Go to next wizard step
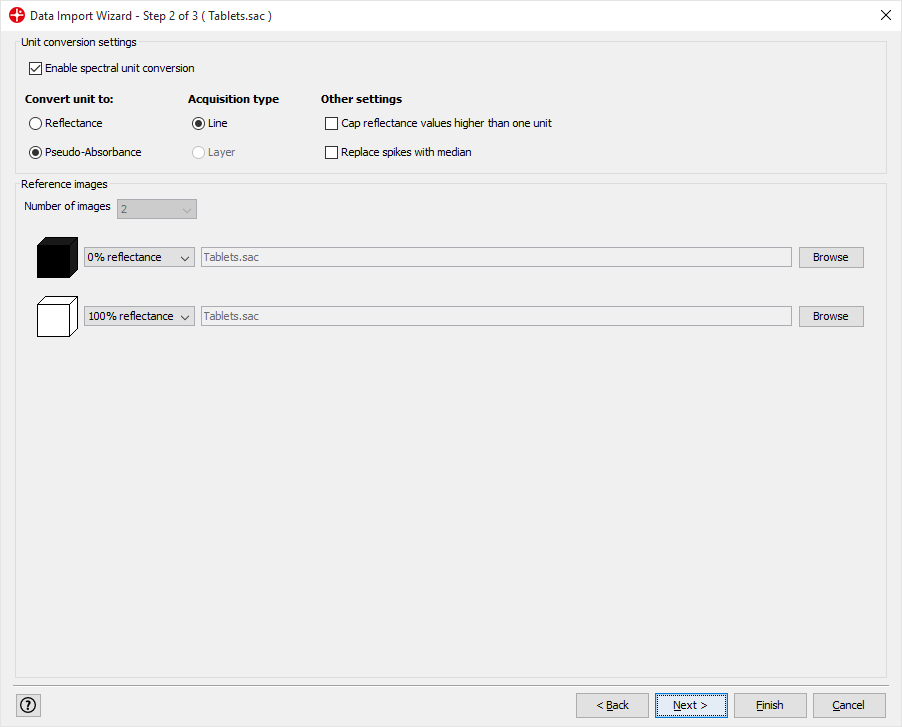The width and height of the screenshot is (902, 727). click(690, 705)
